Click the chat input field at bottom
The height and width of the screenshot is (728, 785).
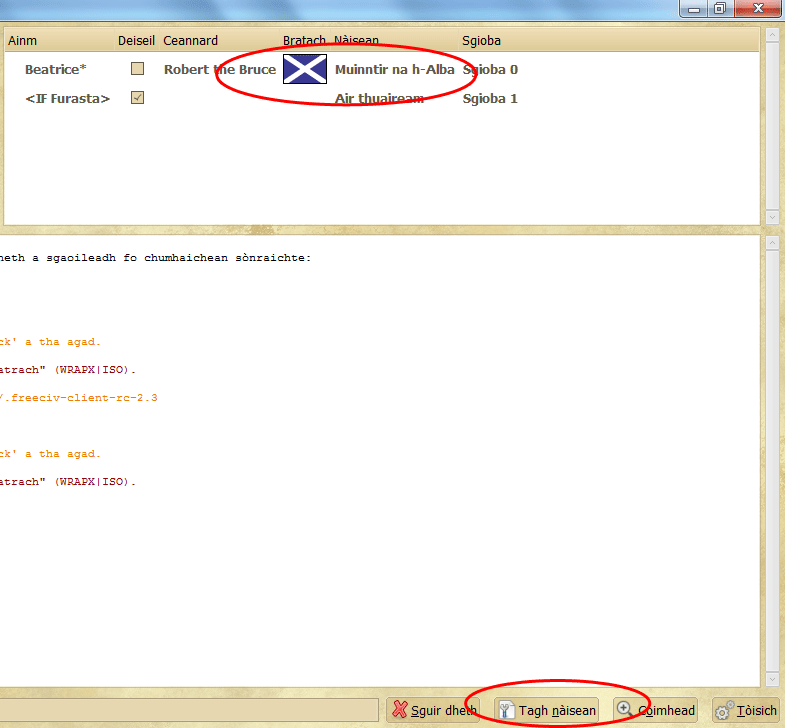click(x=190, y=710)
